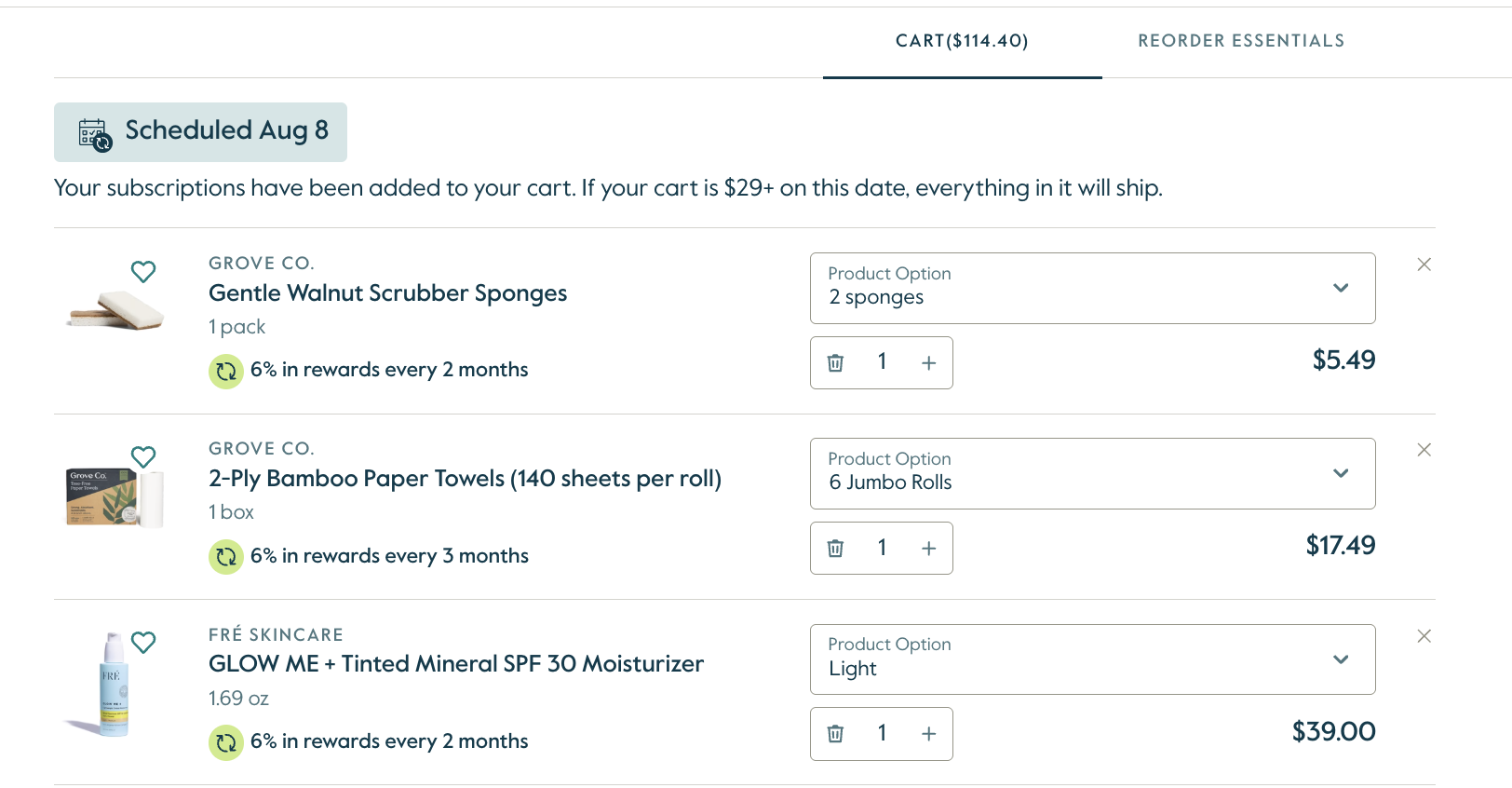Click the Scheduled Aug 8 button
The image size is (1512, 788).
pos(200,132)
